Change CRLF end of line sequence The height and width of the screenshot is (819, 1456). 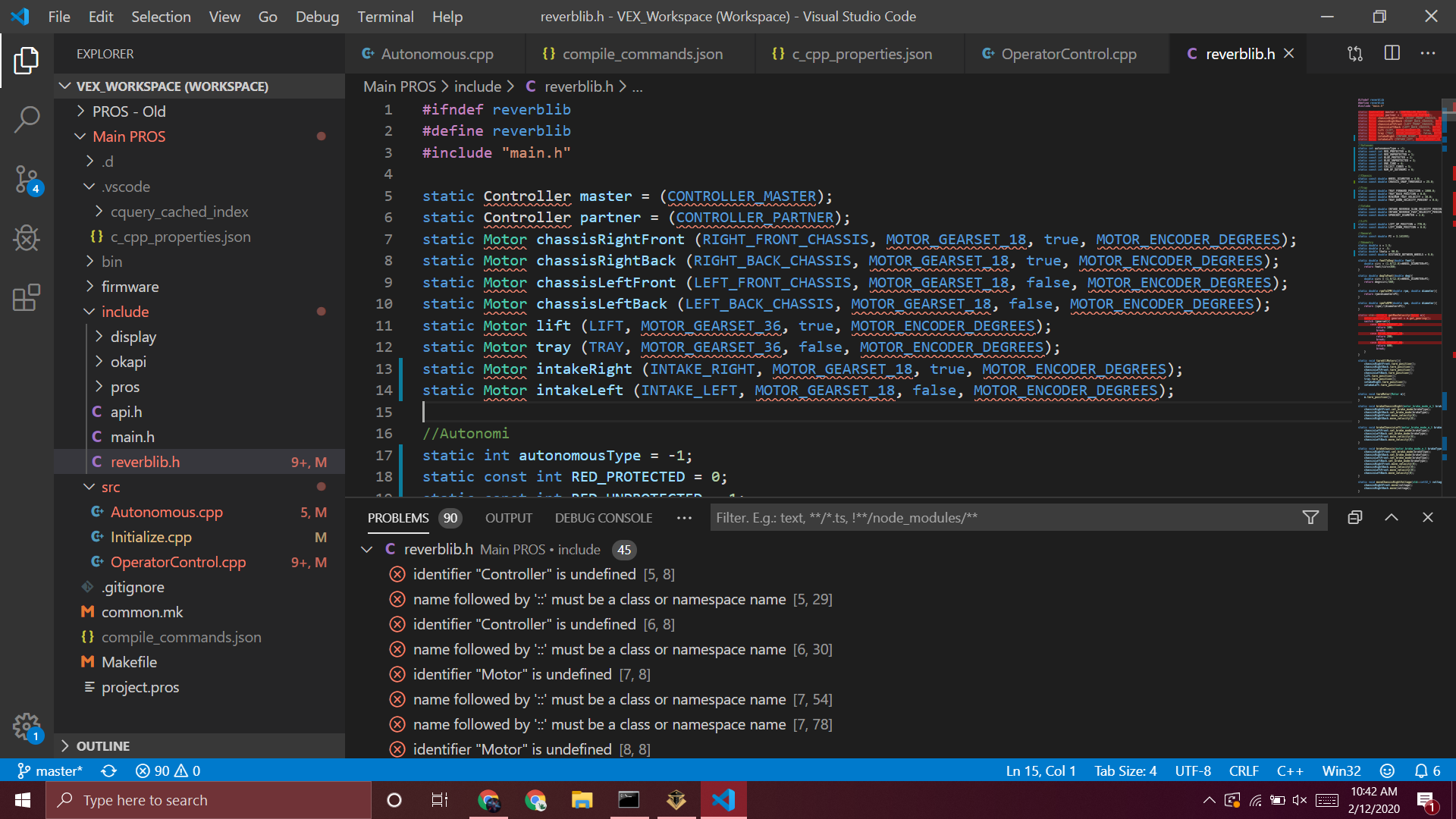(1244, 770)
